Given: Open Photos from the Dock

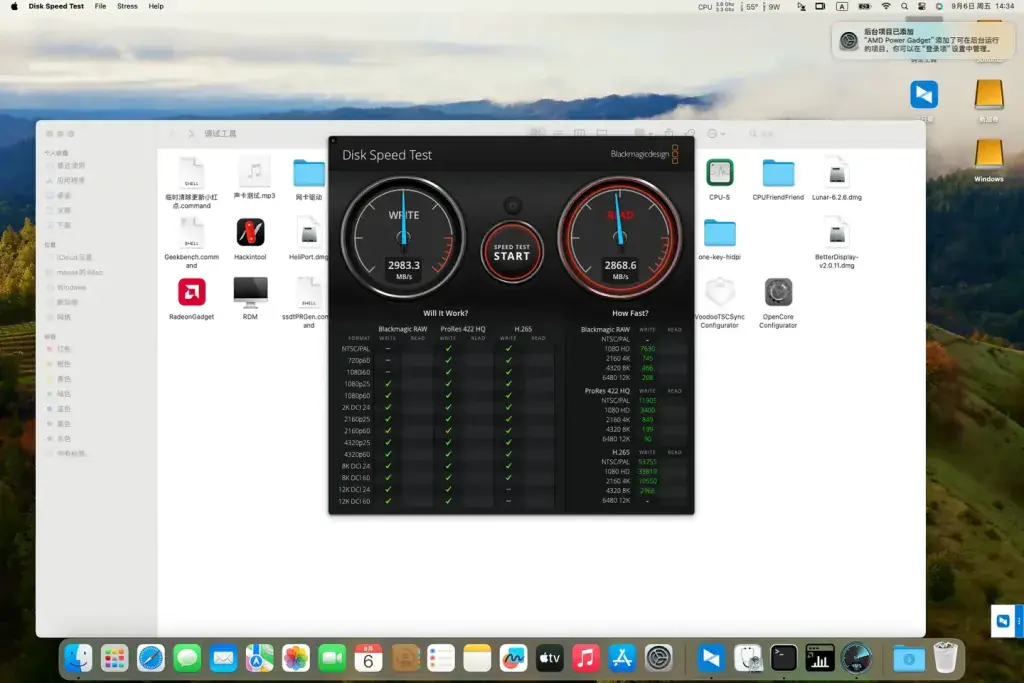Looking at the screenshot, I should tap(296, 658).
